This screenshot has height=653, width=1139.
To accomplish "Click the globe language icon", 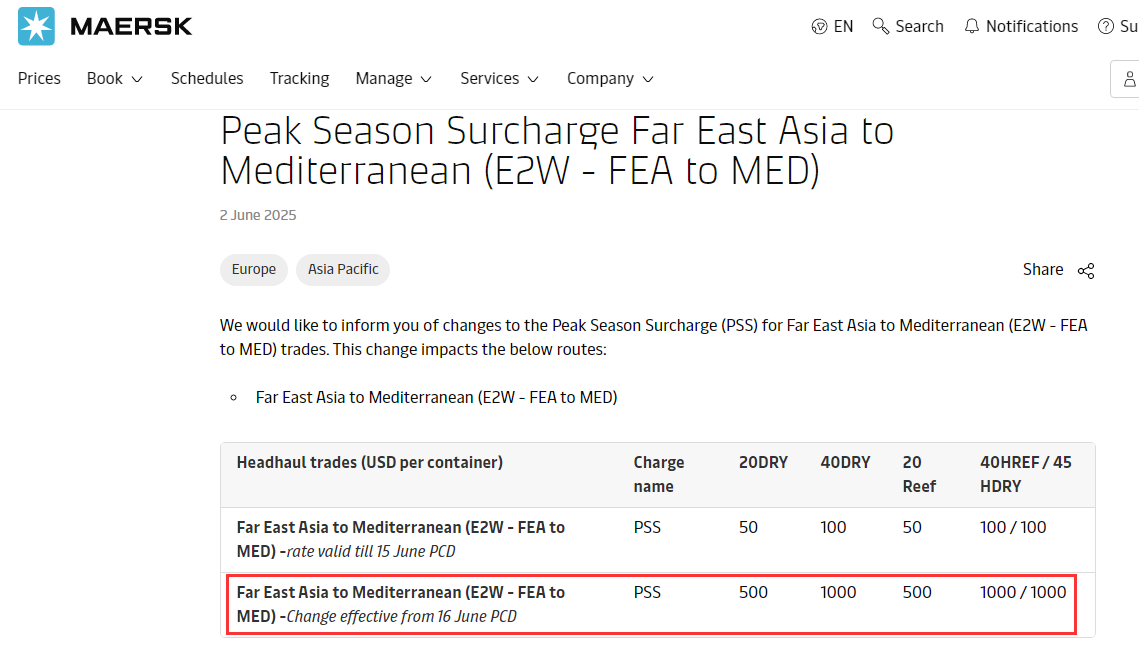I will [x=820, y=27].
